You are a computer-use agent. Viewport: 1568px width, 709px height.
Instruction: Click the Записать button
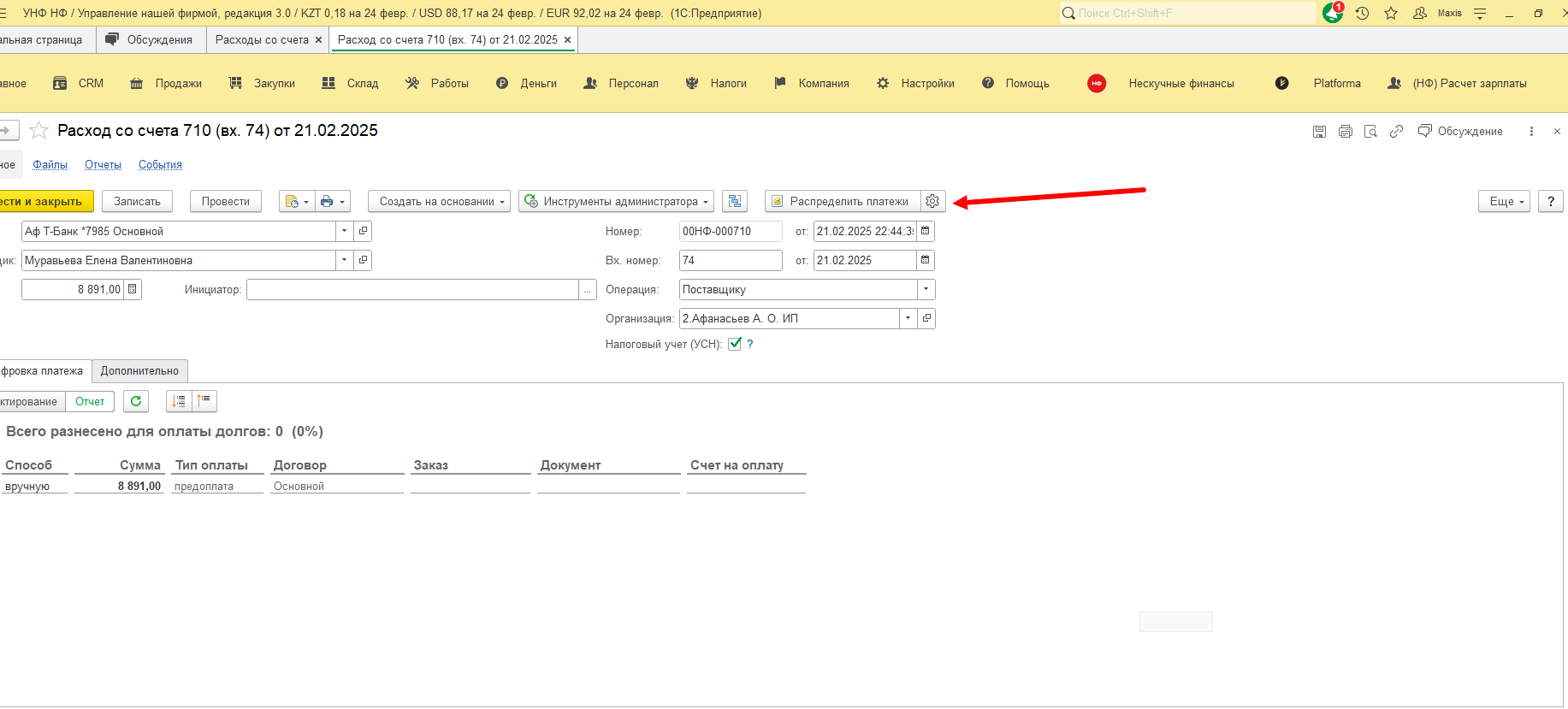[137, 201]
